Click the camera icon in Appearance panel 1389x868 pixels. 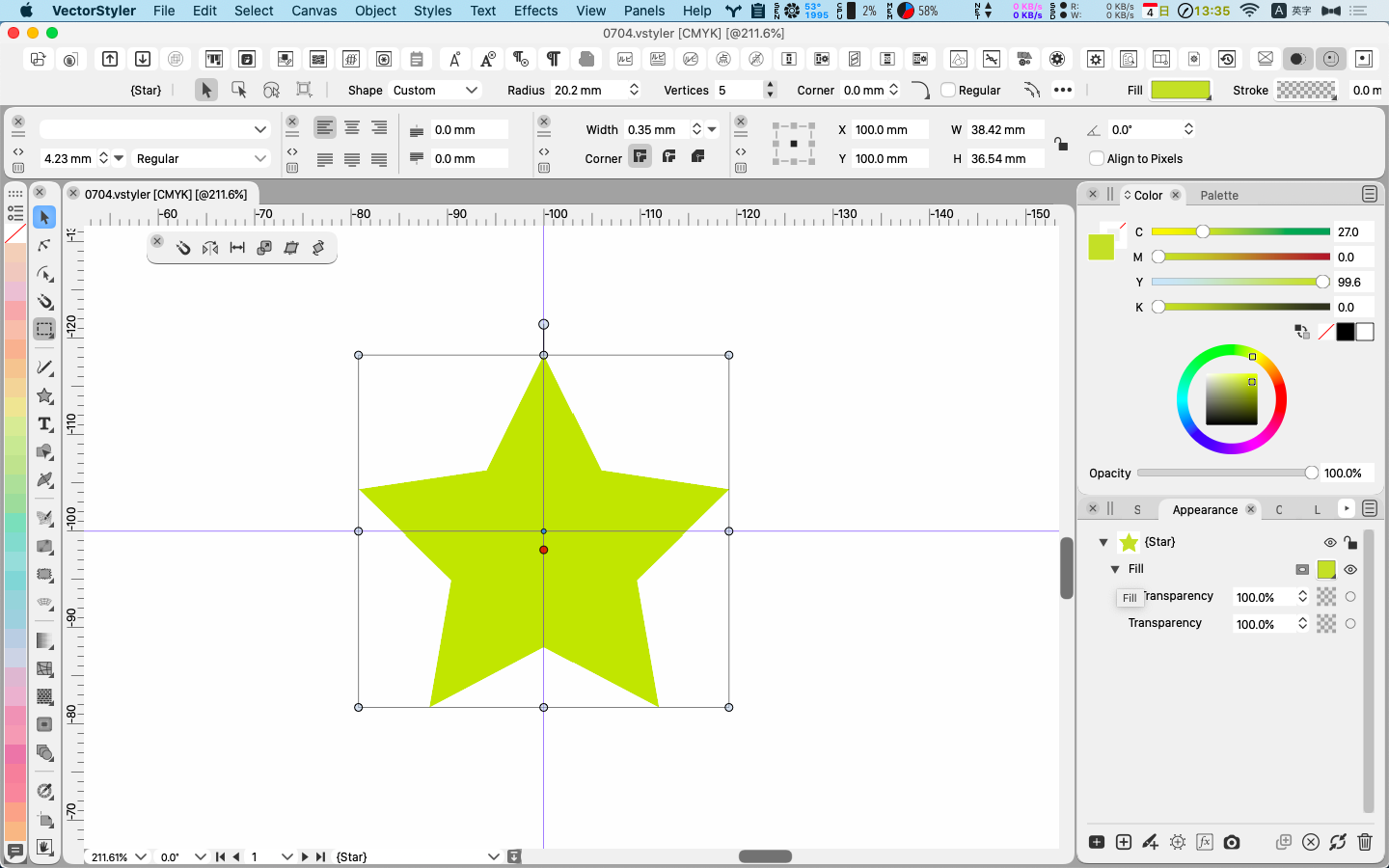click(1232, 842)
